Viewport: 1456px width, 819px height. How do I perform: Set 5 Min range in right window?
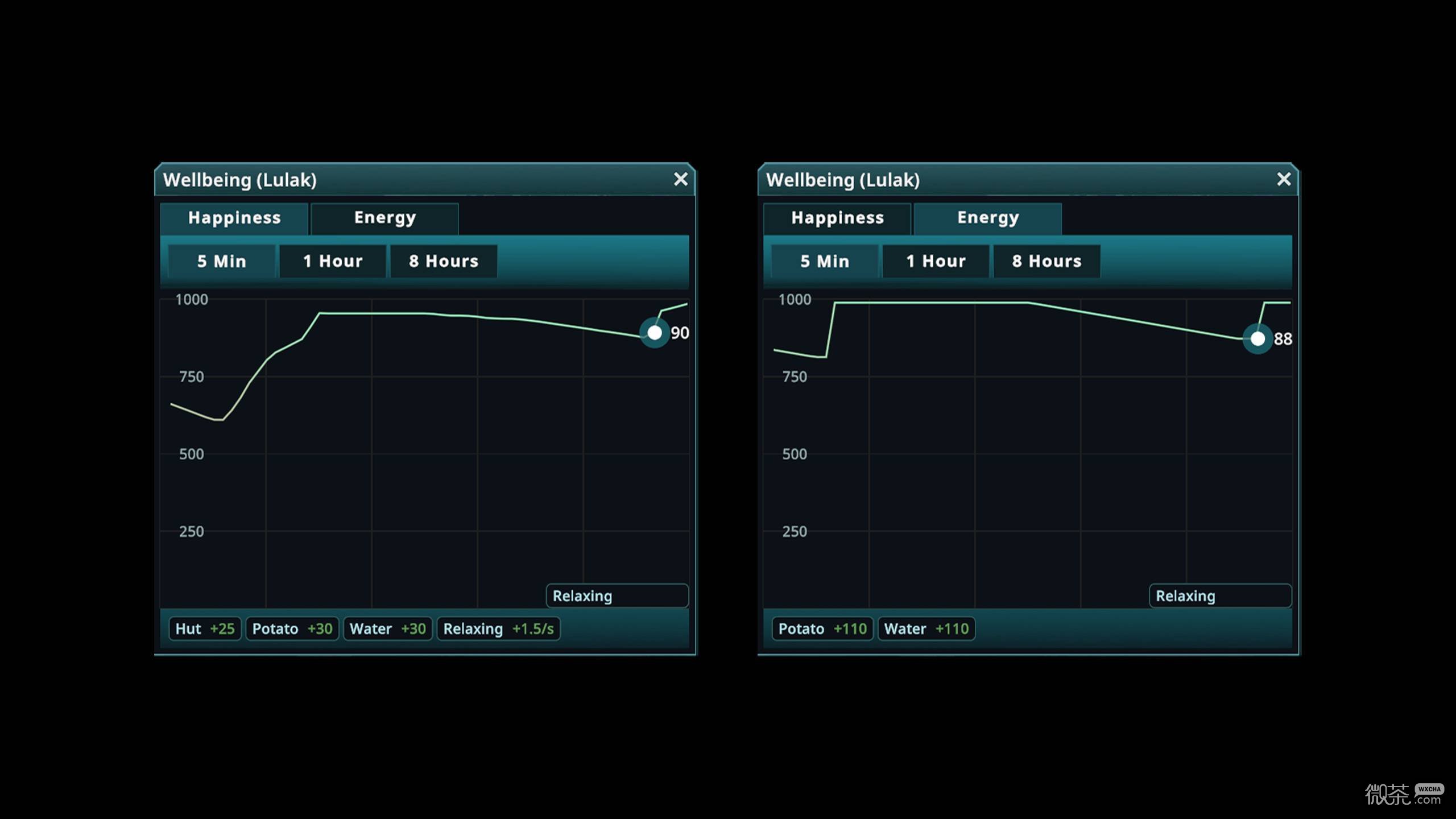825,261
